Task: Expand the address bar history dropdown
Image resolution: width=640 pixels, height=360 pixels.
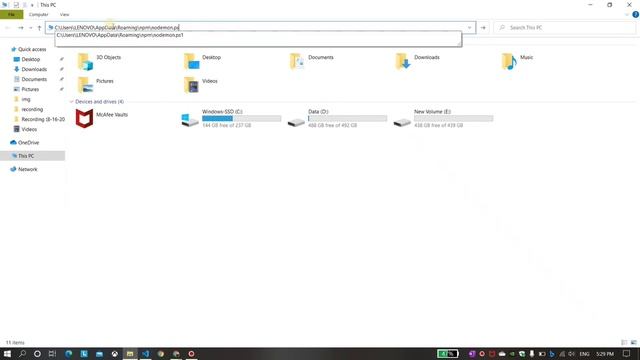Action: 469,28
